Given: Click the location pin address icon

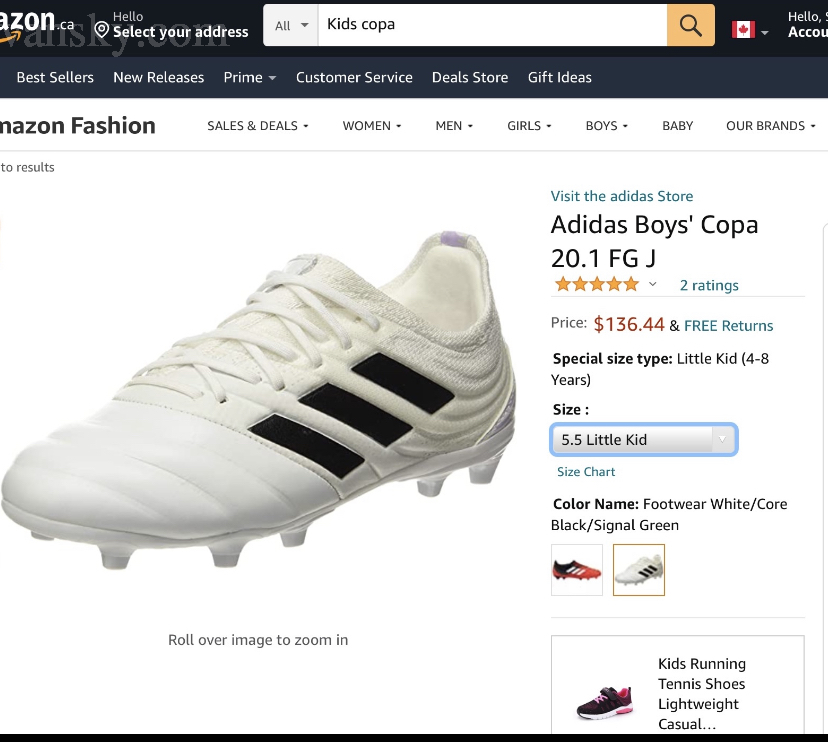Looking at the screenshot, I should coord(101,29).
